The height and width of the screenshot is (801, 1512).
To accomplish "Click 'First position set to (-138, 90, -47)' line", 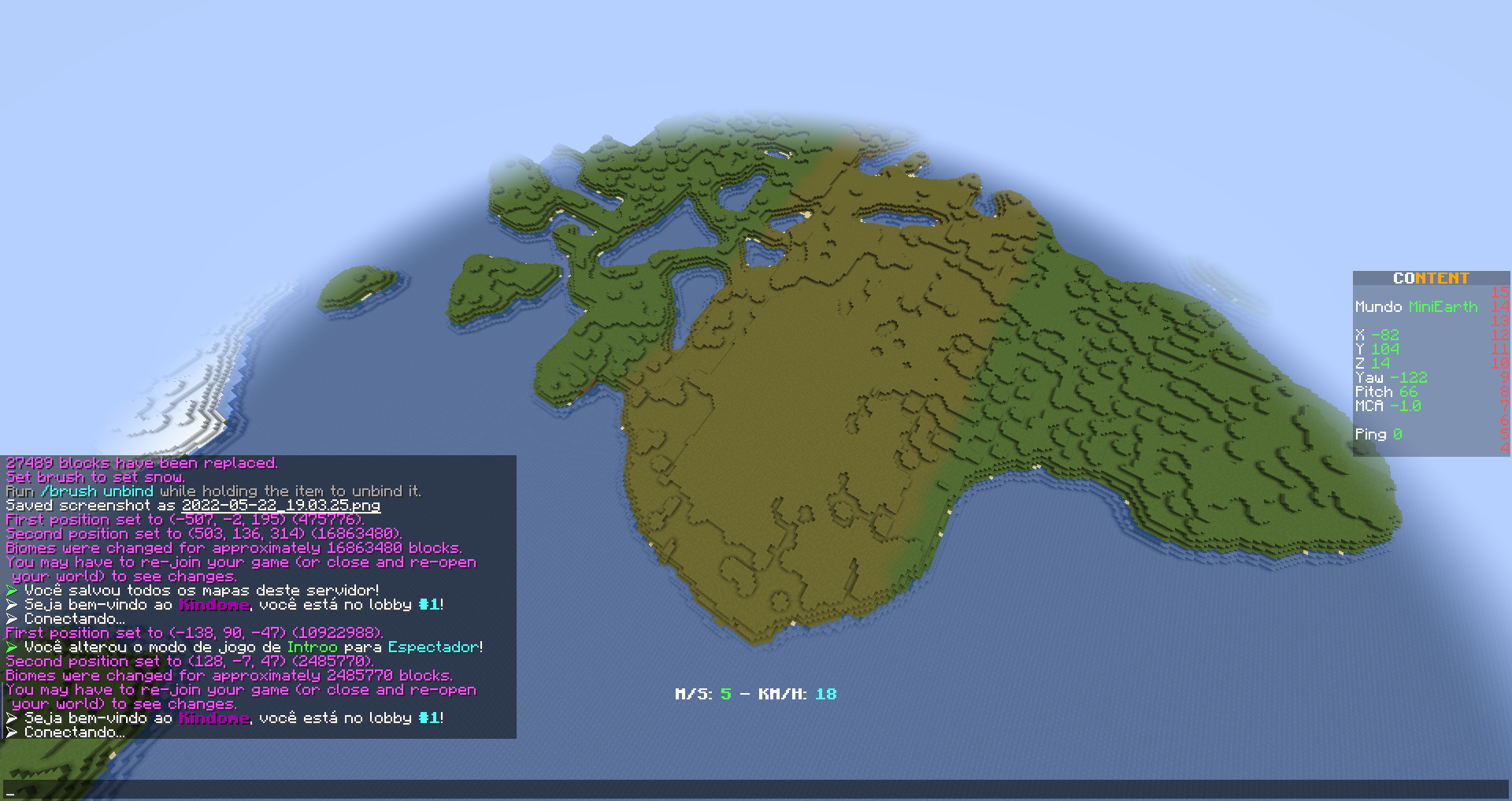I will pos(195,632).
